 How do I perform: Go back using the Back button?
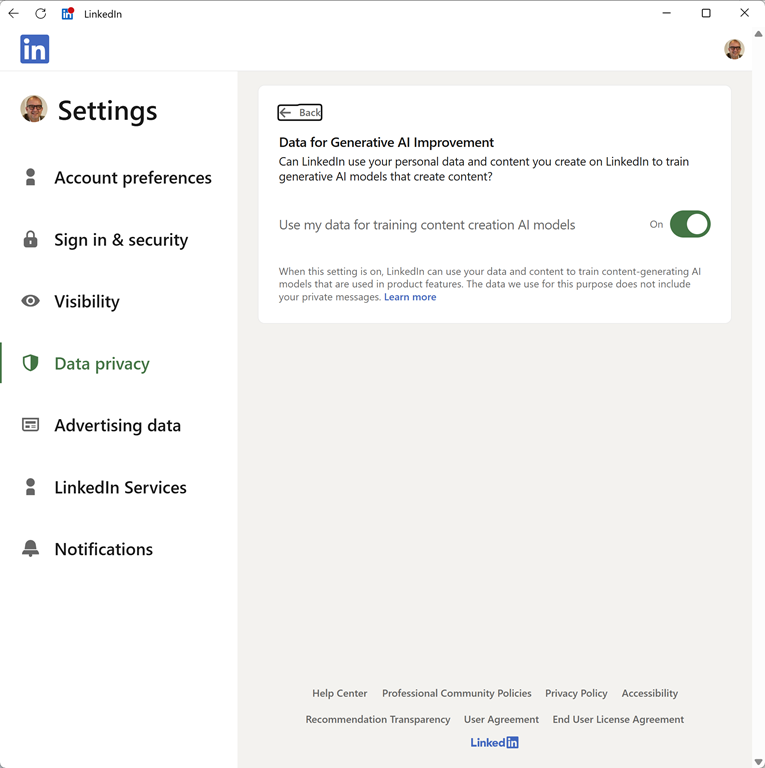point(300,113)
